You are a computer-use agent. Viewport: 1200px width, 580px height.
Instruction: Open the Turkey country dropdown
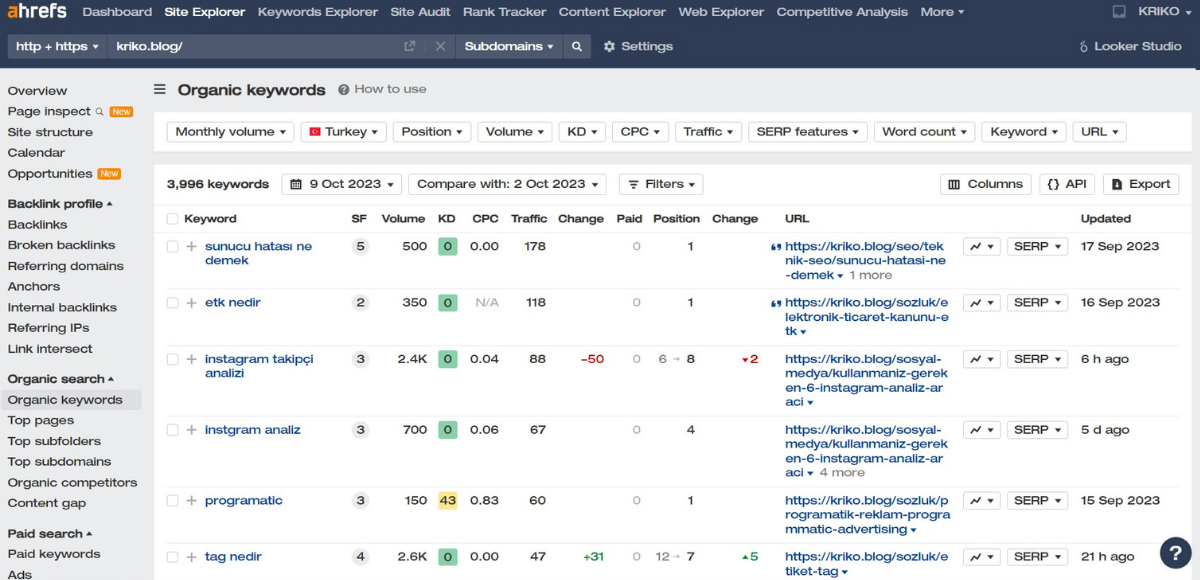pyautogui.click(x=343, y=132)
